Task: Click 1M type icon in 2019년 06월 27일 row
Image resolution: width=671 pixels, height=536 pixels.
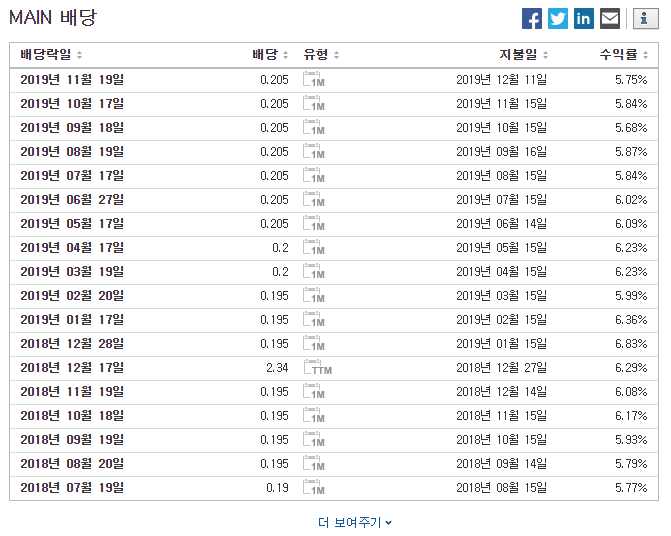Action: [x=314, y=199]
